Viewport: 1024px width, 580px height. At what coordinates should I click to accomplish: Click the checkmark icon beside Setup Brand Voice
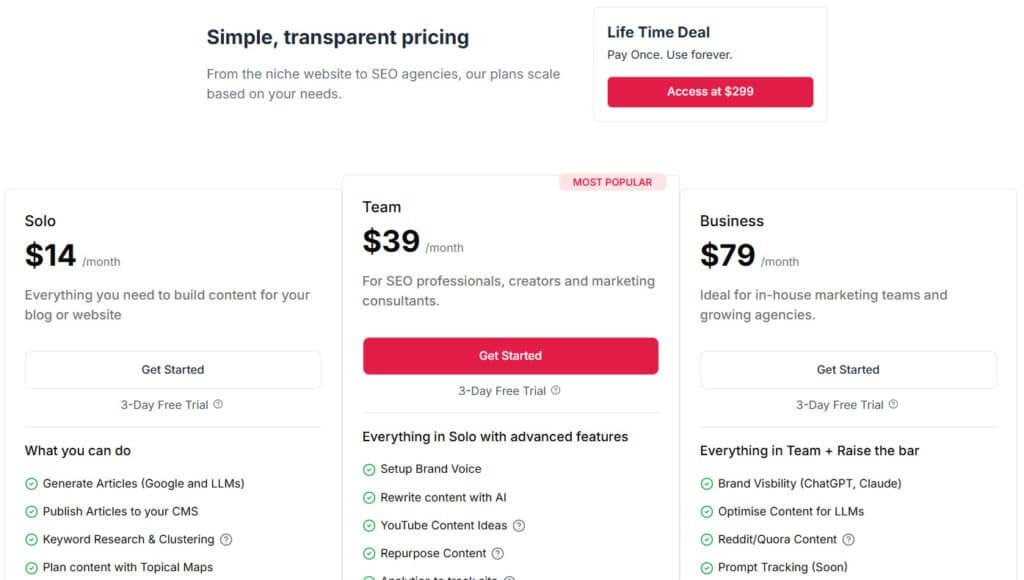[368, 468]
